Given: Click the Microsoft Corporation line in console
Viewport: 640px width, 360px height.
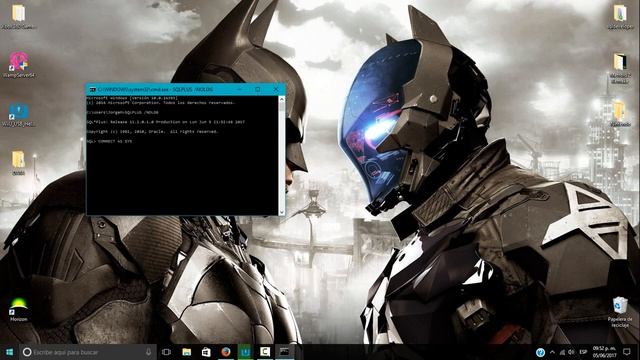Looking at the screenshot, I should 161,102.
